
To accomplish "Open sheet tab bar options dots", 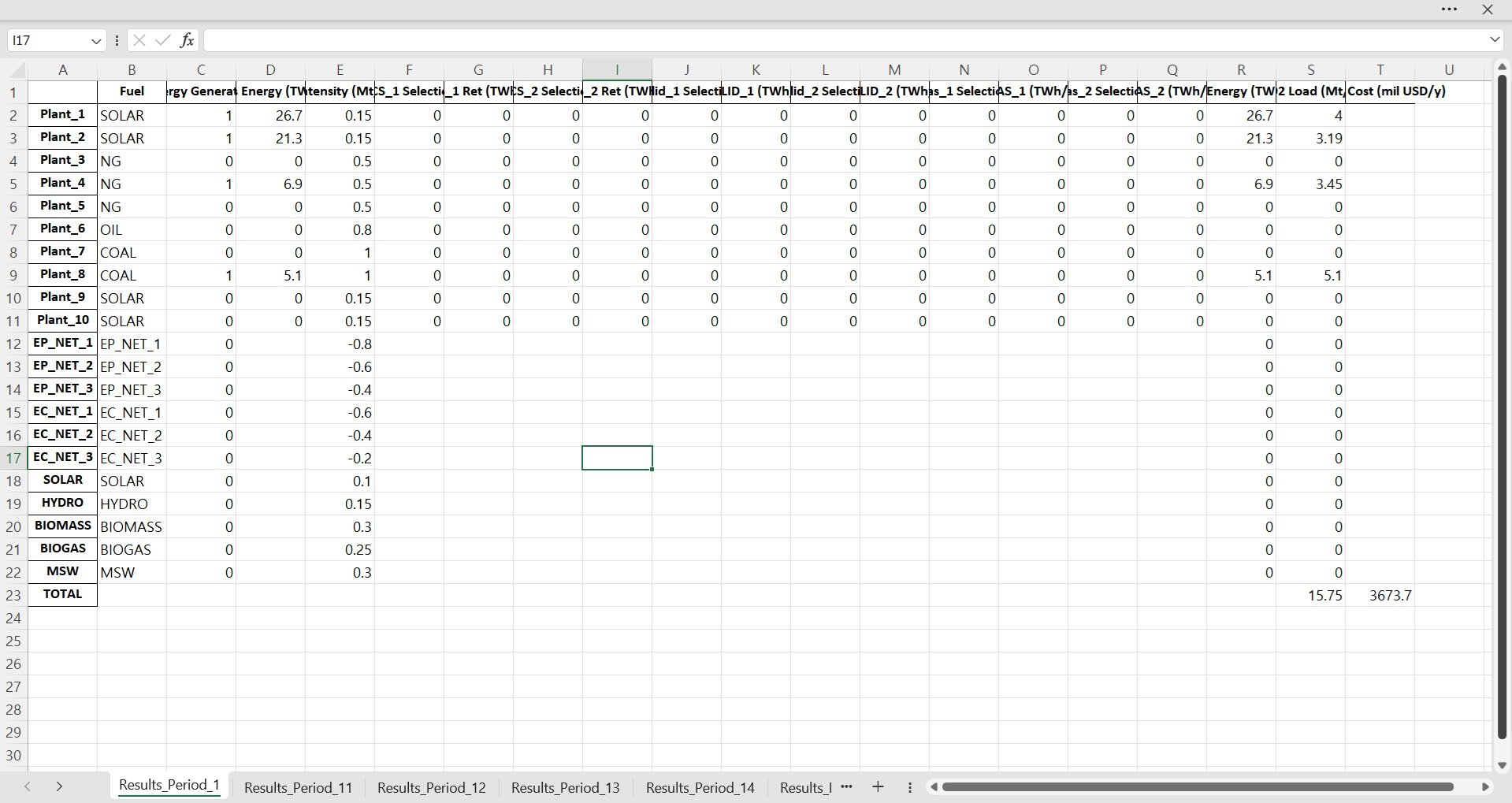I will click(x=910, y=786).
